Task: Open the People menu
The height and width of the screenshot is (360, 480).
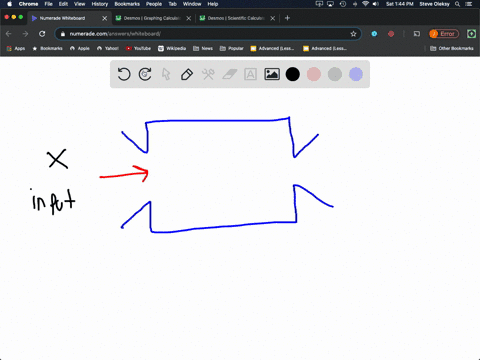Action: [x=154, y=4]
